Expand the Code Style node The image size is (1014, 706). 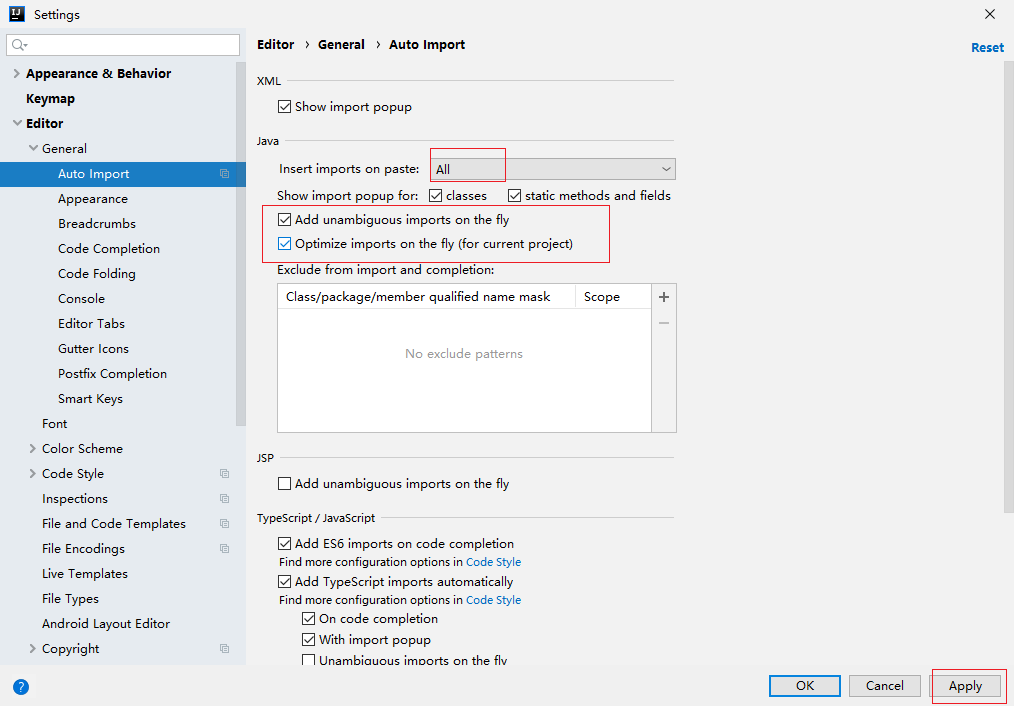[x=32, y=474]
